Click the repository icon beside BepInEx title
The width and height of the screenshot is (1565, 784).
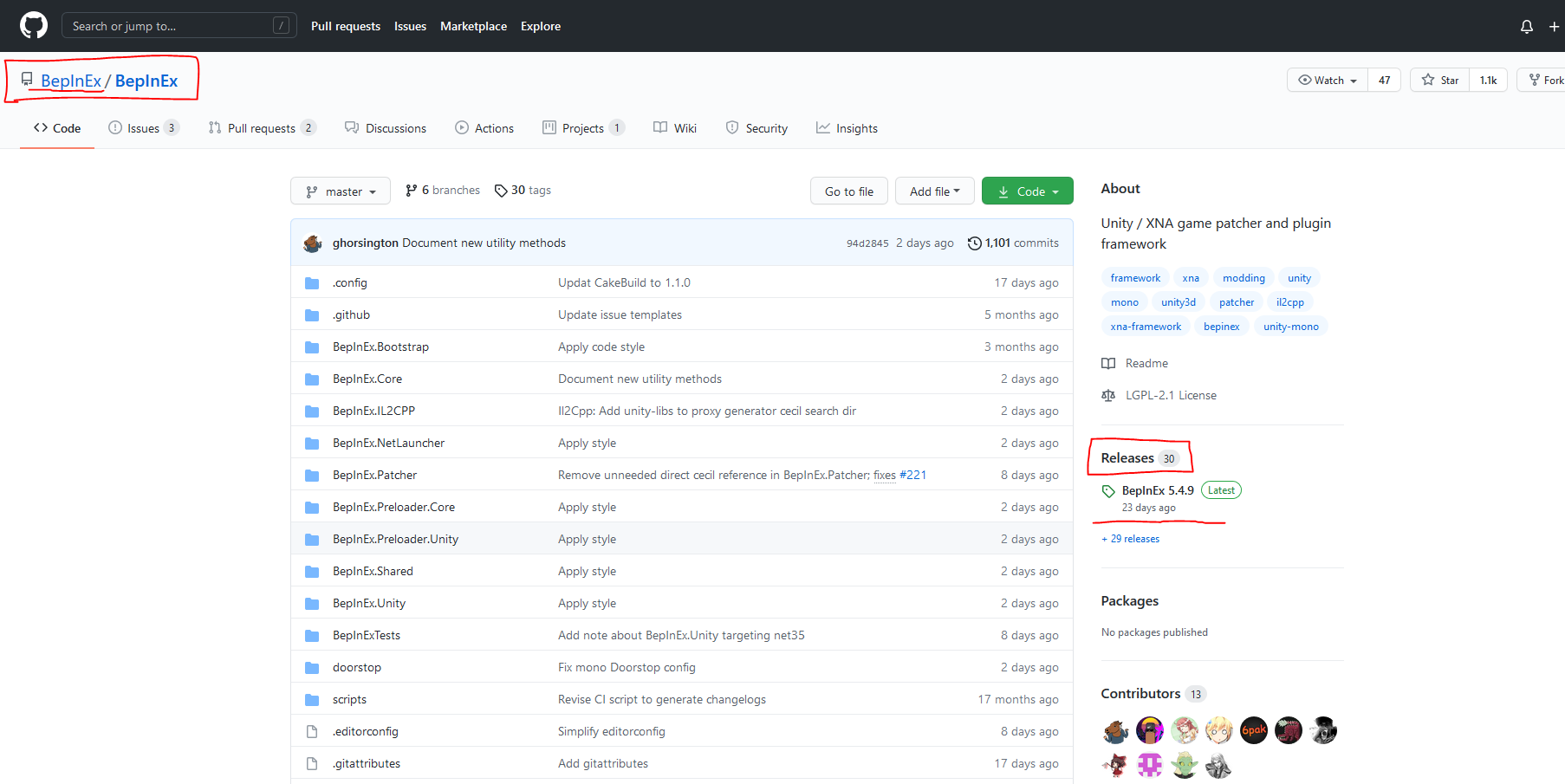click(27, 79)
